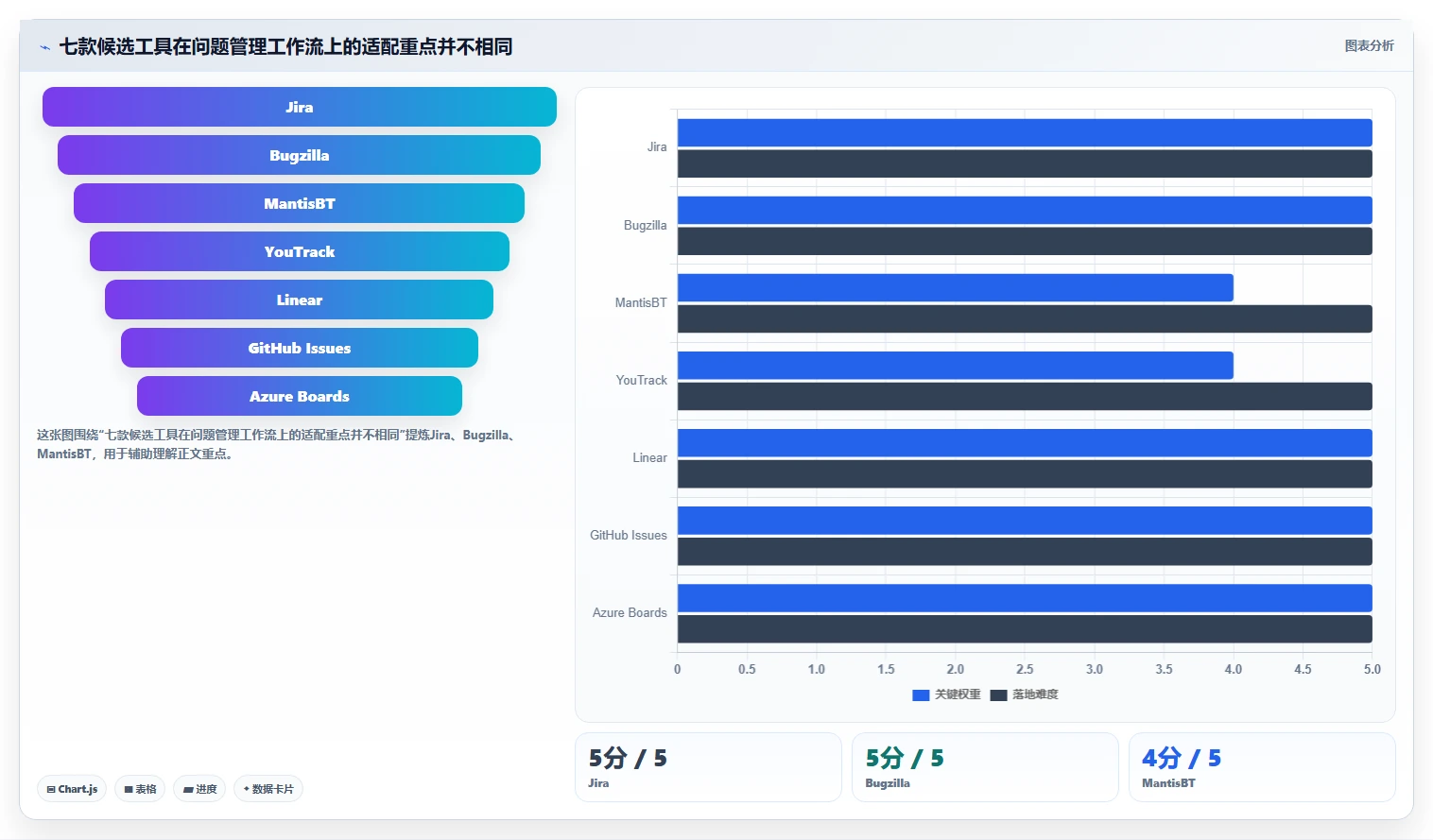The height and width of the screenshot is (840, 1433).
Task: Select the Azure Boards funnel stage
Action: pyautogui.click(x=300, y=396)
